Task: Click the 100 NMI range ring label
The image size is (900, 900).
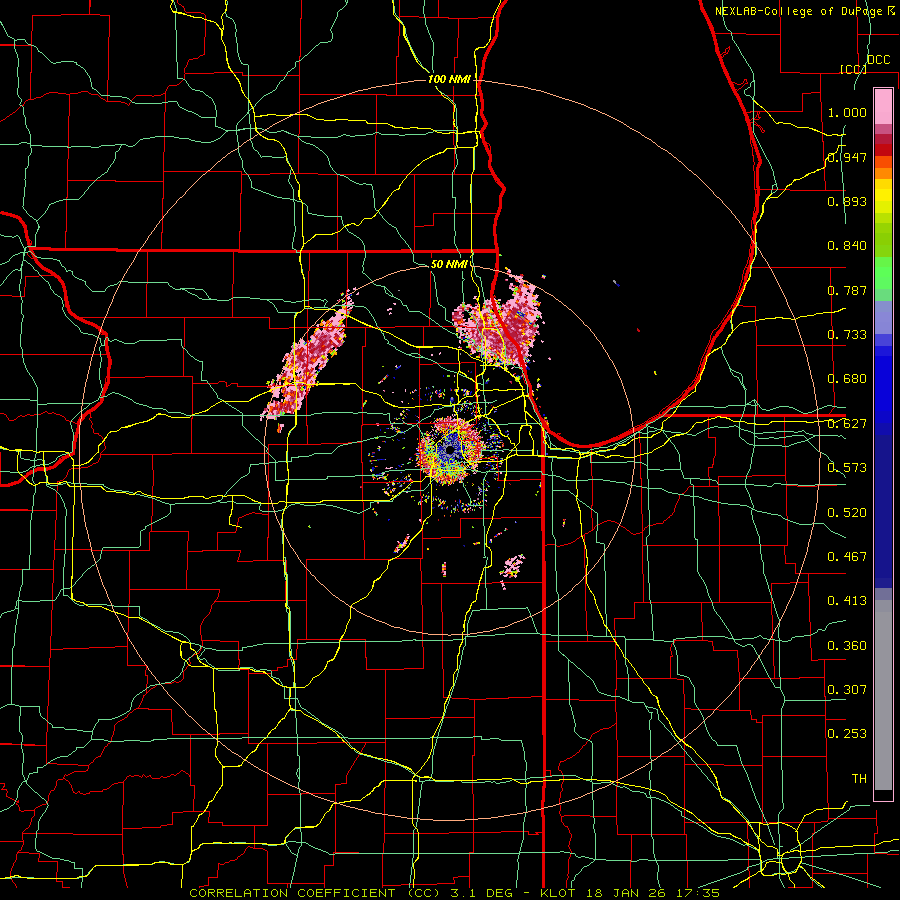Action: click(x=449, y=79)
